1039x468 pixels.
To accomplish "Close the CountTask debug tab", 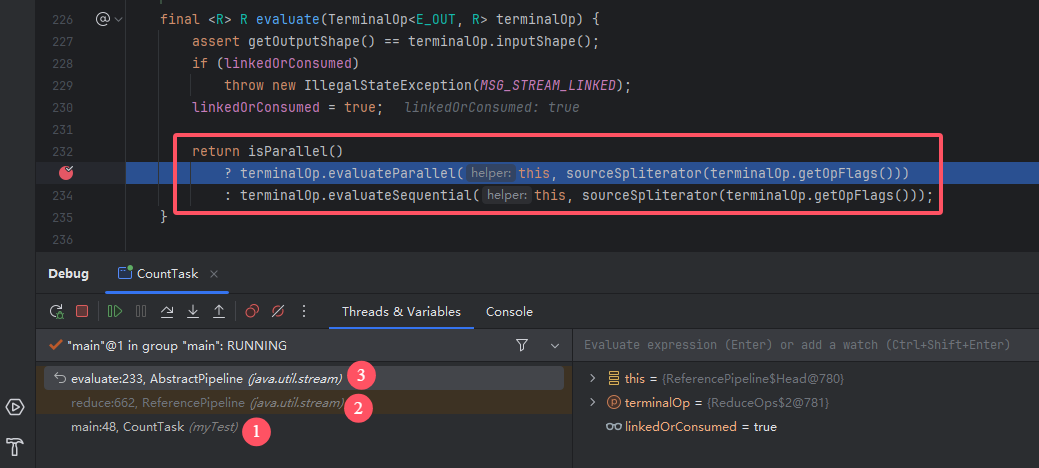I will [214, 273].
